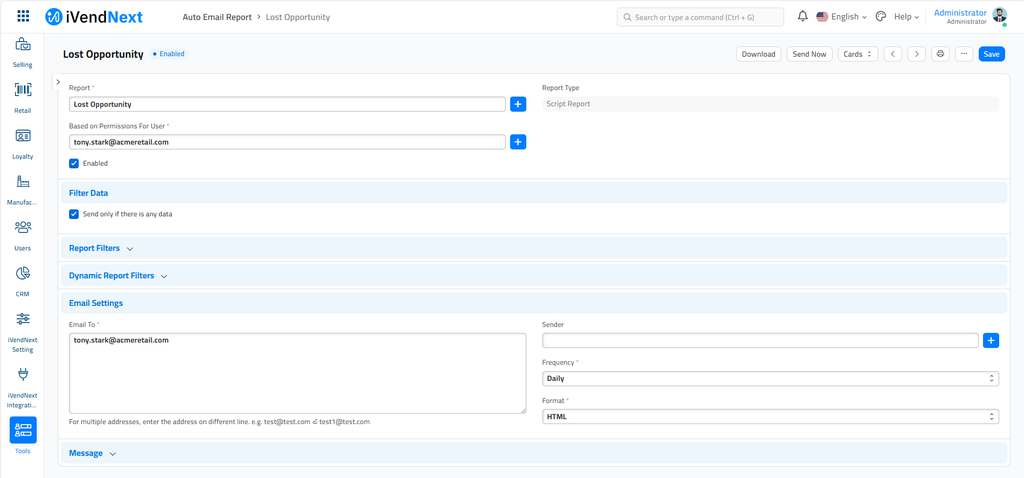Image resolution: width=1024 pixels, height=478 pixels.
Task: Toggle Send only if there is any data
Action: click(x=74, y=214)
